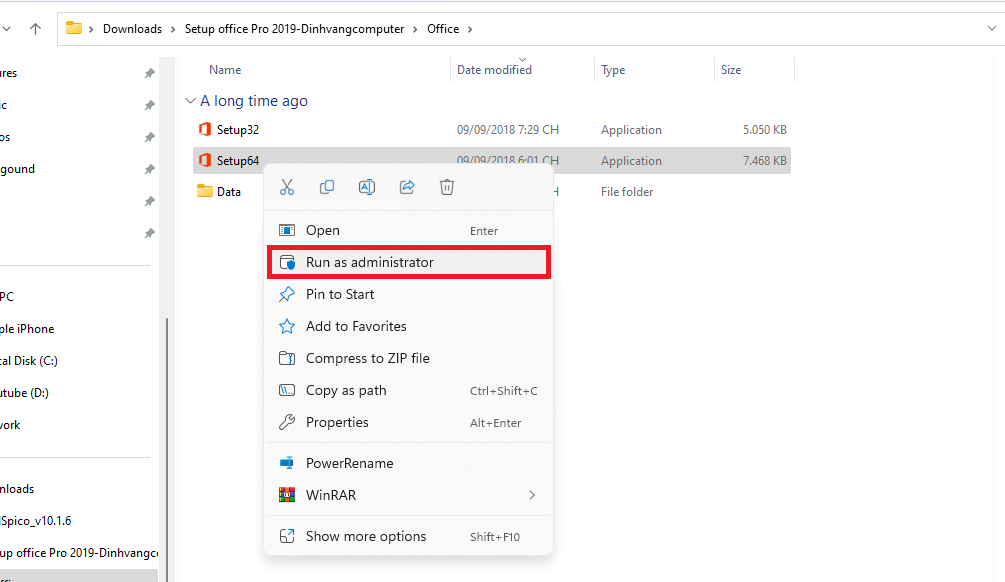This screenshot has height=582, width=1005.
Task: Sort files by Date modified column
Action: 494,70
